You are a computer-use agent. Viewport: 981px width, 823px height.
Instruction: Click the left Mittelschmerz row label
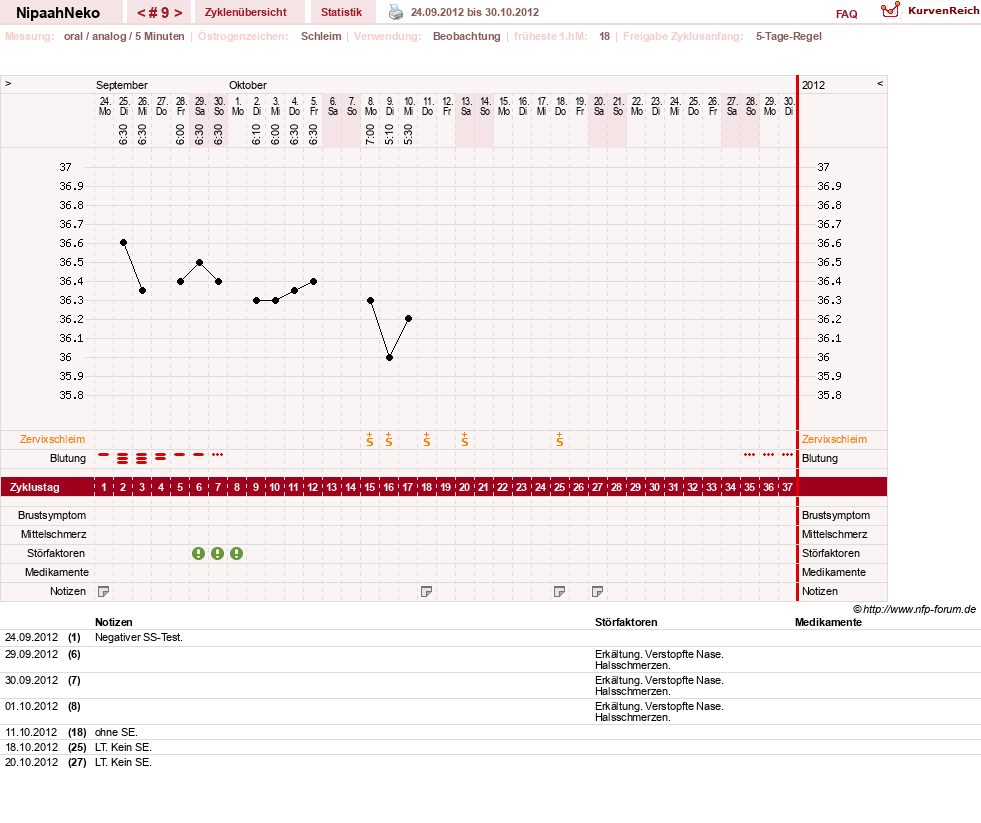[x=53, y=534]
